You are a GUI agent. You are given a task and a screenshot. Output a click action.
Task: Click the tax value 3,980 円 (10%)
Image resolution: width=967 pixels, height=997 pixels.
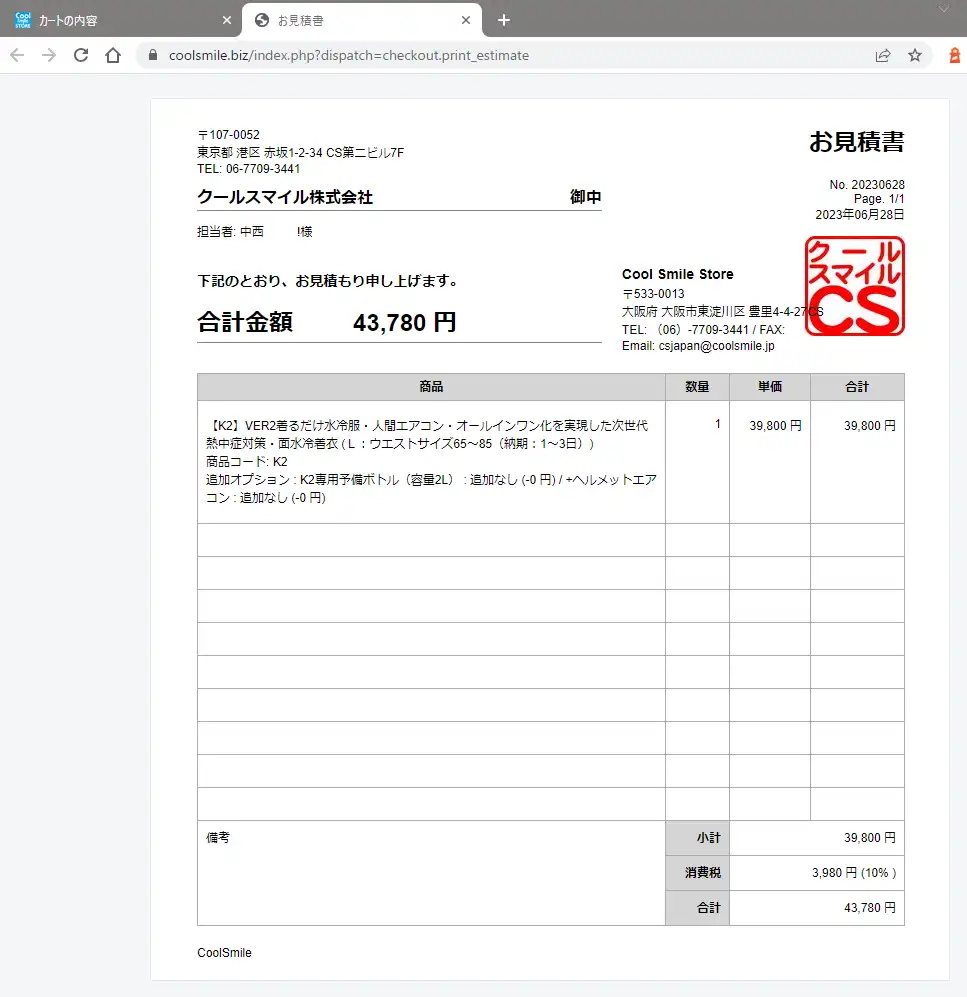click(854, 873)
